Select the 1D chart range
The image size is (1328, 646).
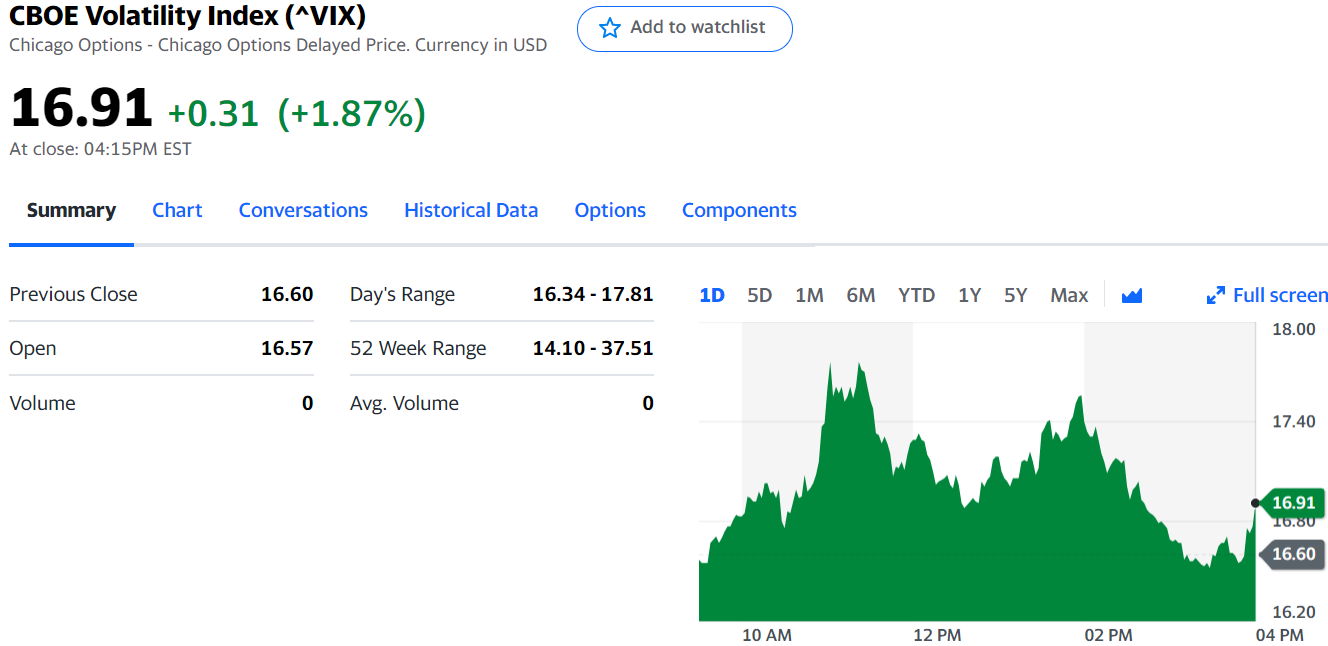pos(712,295)
